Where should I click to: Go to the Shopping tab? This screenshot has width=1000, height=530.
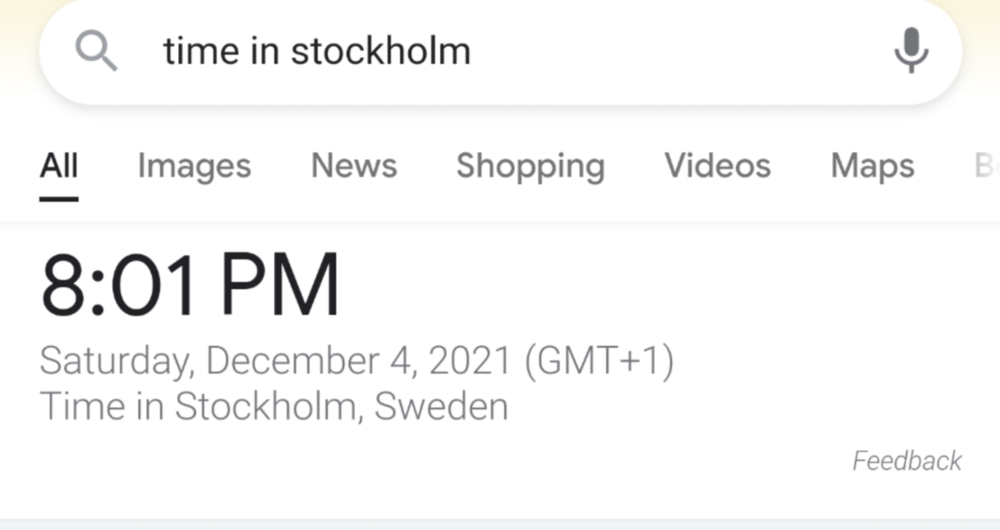530,165
